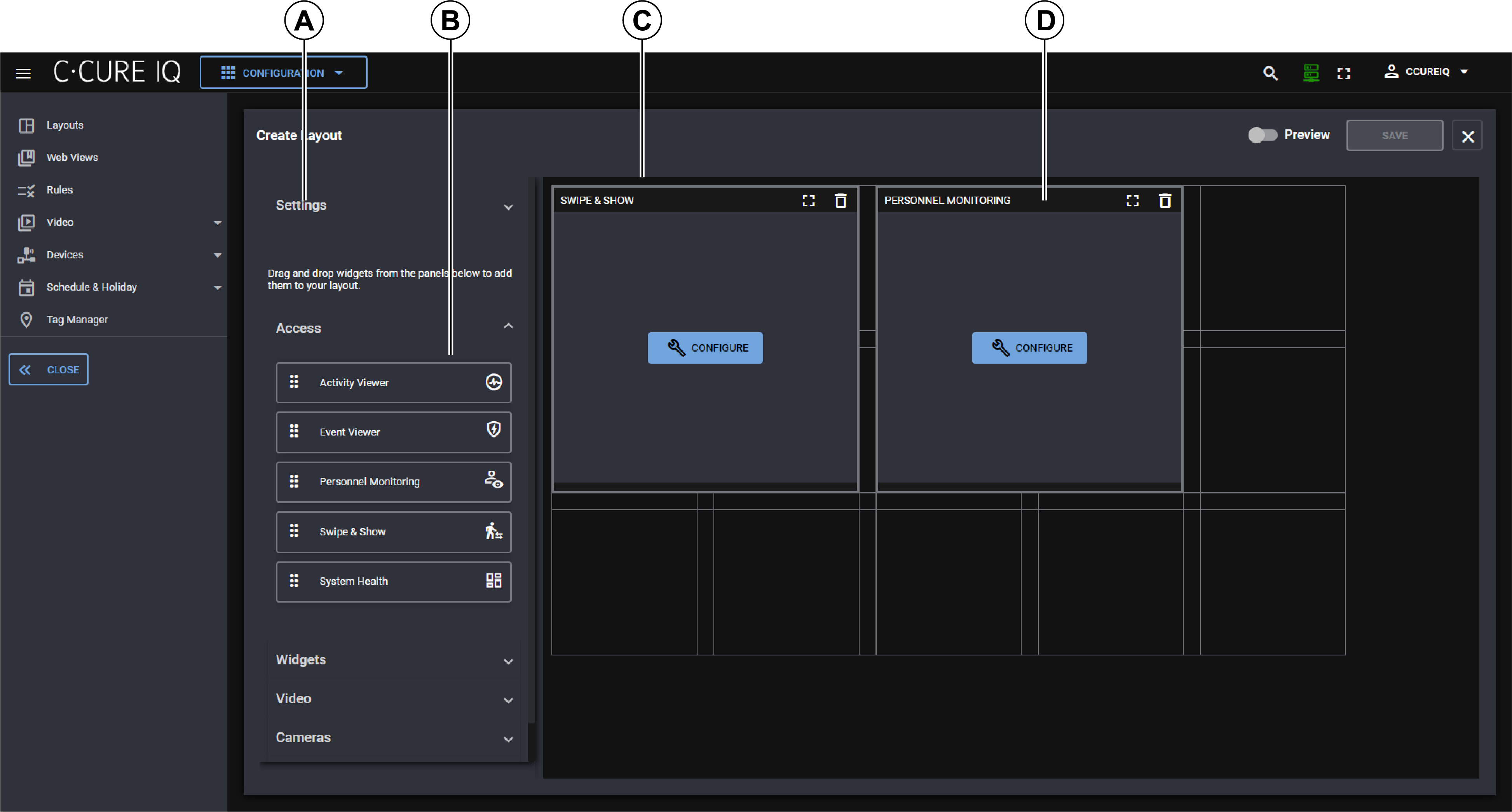The height and width of the screenshot is (812, 1512).
Task: Click the green server status icon
Action: 1311,73
